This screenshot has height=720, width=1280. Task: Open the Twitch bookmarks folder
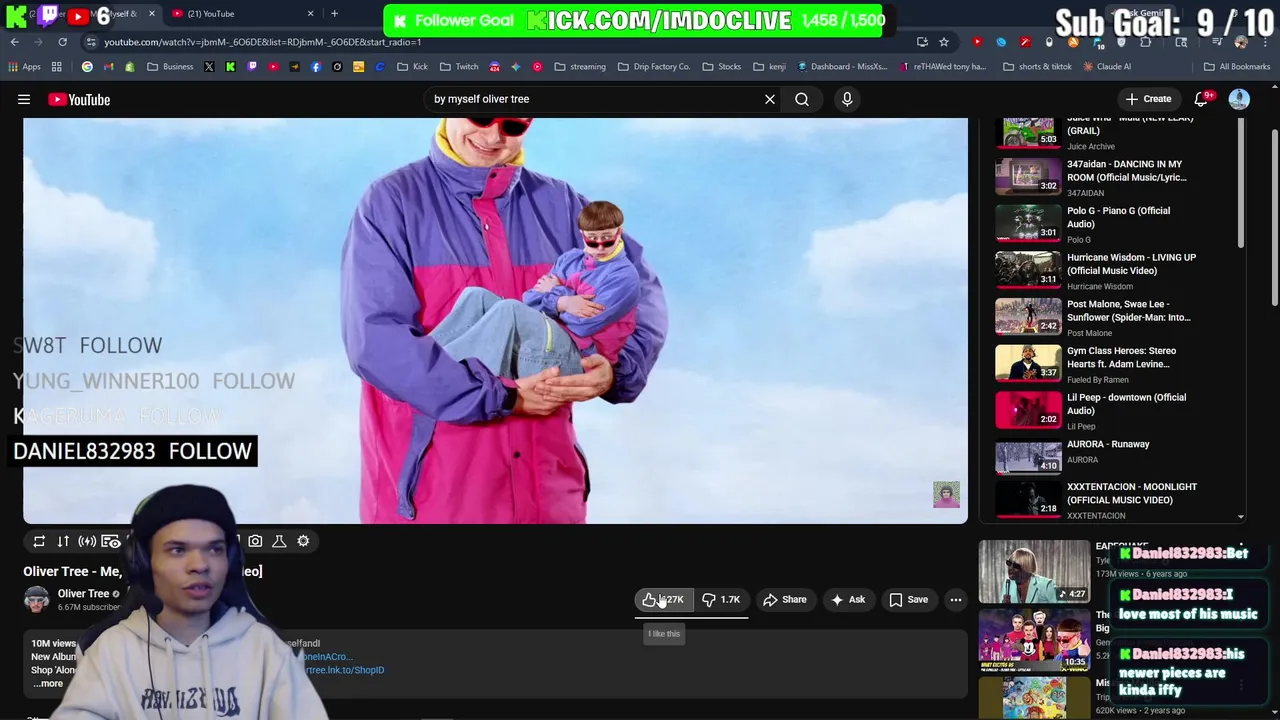(459, 67)
